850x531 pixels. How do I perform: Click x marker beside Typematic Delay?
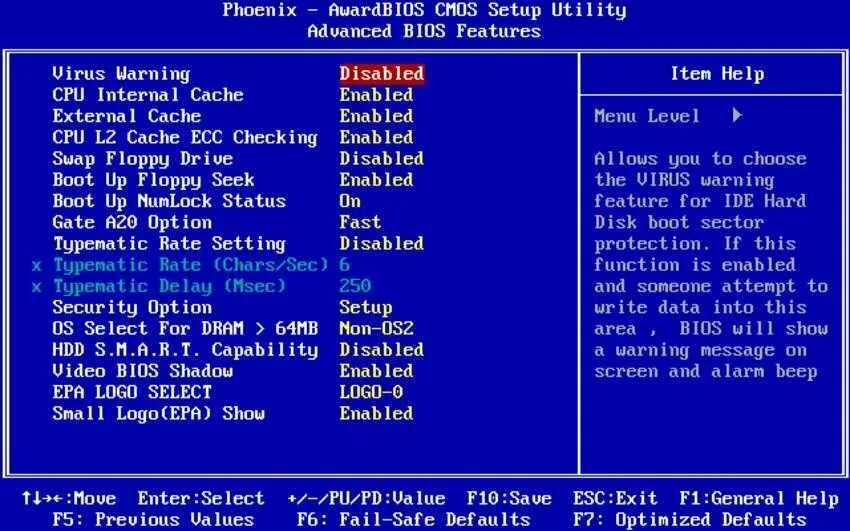36,287
